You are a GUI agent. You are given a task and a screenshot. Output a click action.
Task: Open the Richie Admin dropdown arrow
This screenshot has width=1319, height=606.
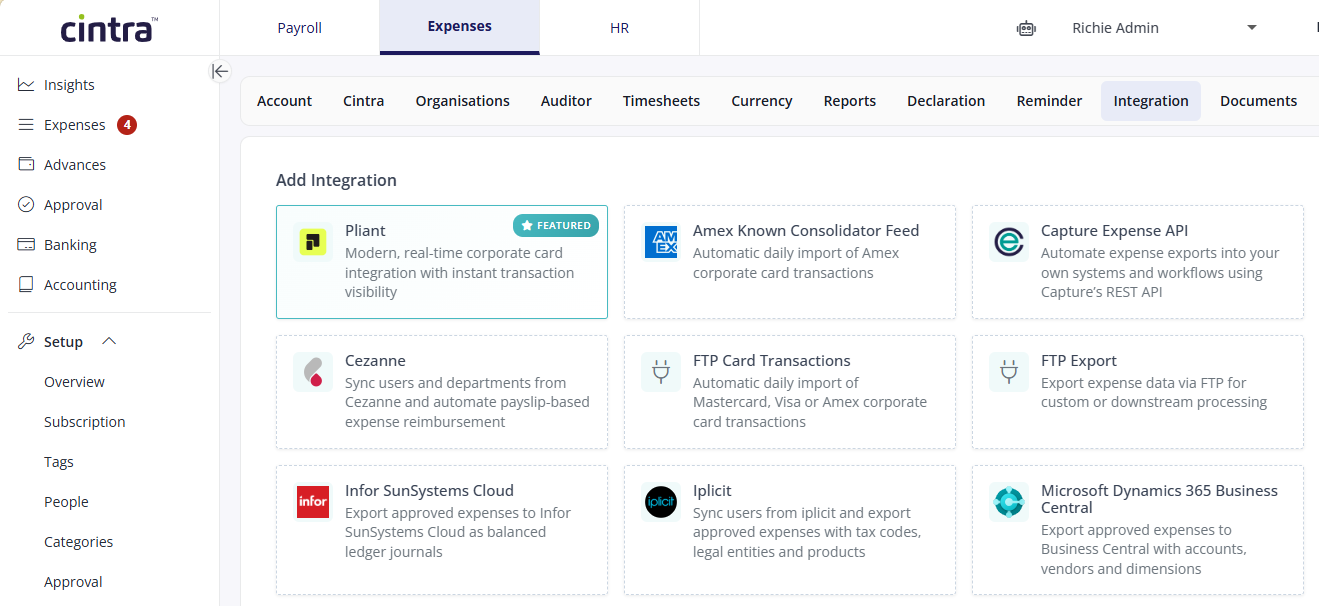click(1252, 28)
